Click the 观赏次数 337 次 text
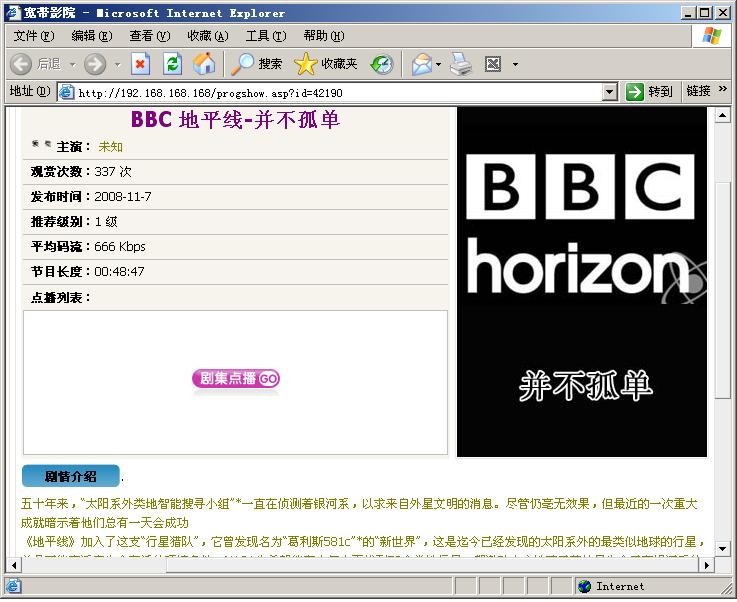Viewport: 737px width, 602px height. click(81, 172)
